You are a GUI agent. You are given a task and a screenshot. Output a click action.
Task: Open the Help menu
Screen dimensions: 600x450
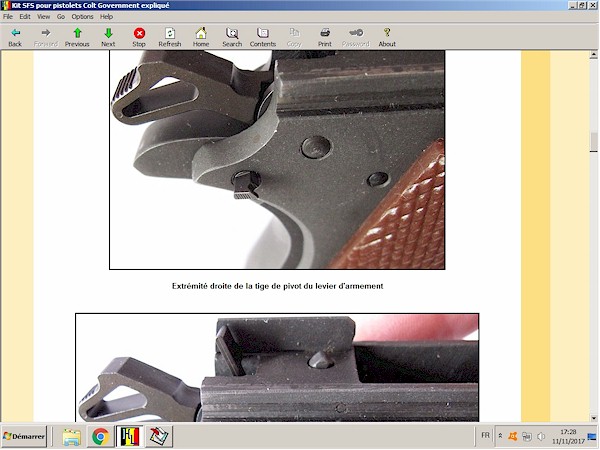106,16
